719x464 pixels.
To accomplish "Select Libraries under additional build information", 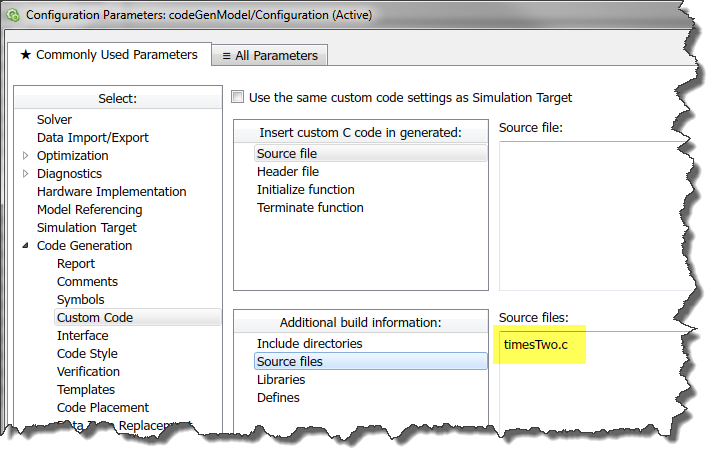I will pos(281,380).
